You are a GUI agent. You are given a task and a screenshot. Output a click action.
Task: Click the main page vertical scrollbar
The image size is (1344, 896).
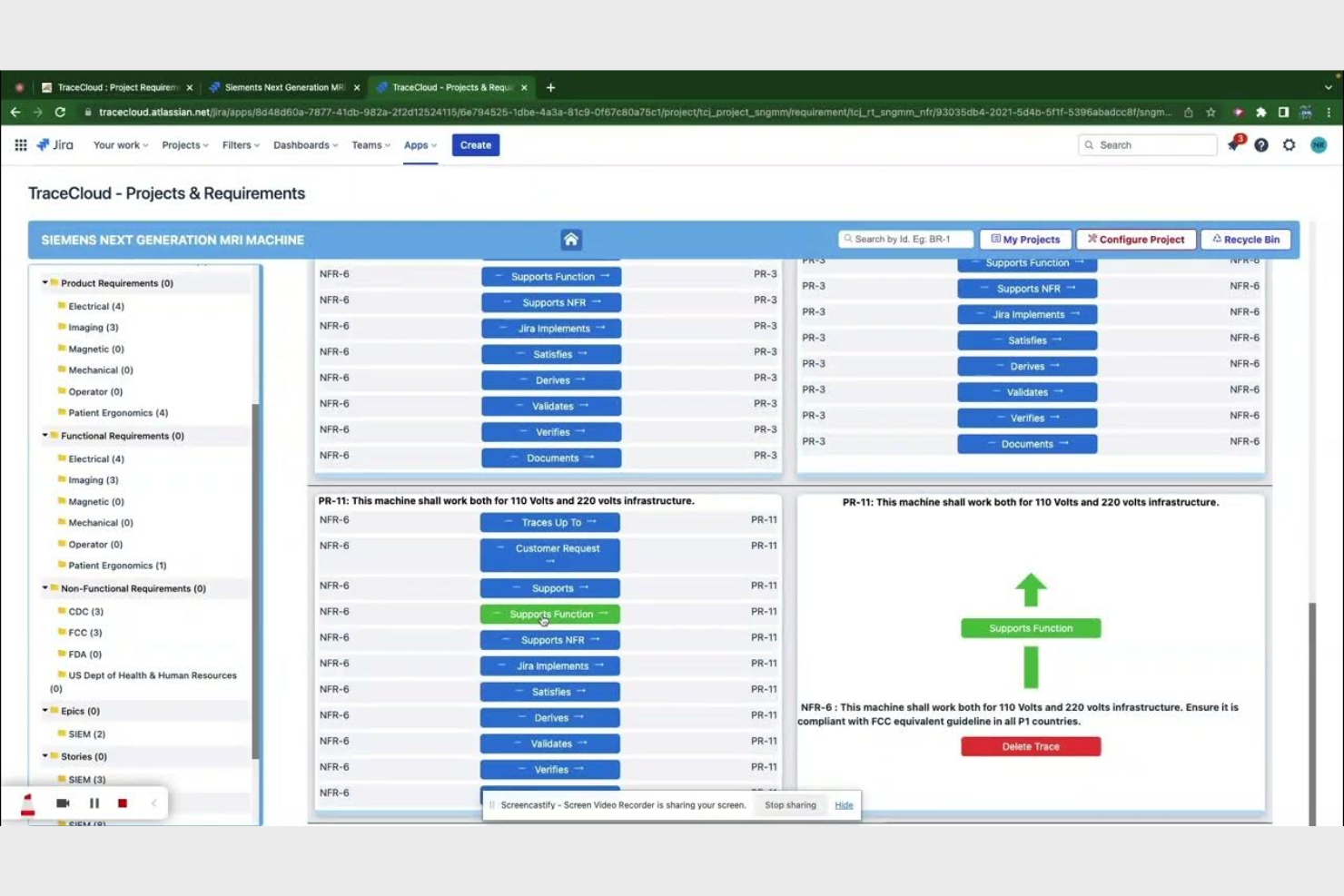(x=1312, y=713)
